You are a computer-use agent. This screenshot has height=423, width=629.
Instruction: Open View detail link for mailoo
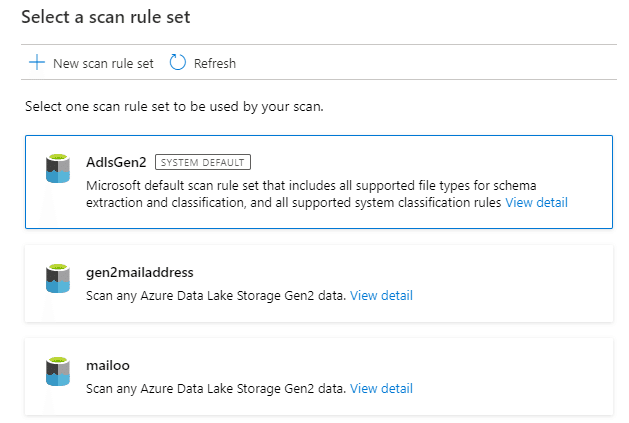[x=381, y=388]
